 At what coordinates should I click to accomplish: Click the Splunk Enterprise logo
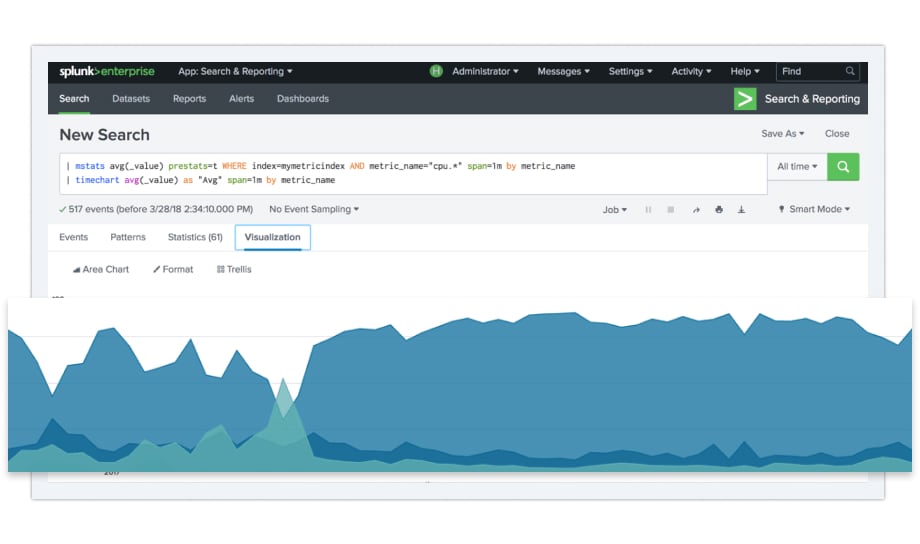click(x=106, y=72)
